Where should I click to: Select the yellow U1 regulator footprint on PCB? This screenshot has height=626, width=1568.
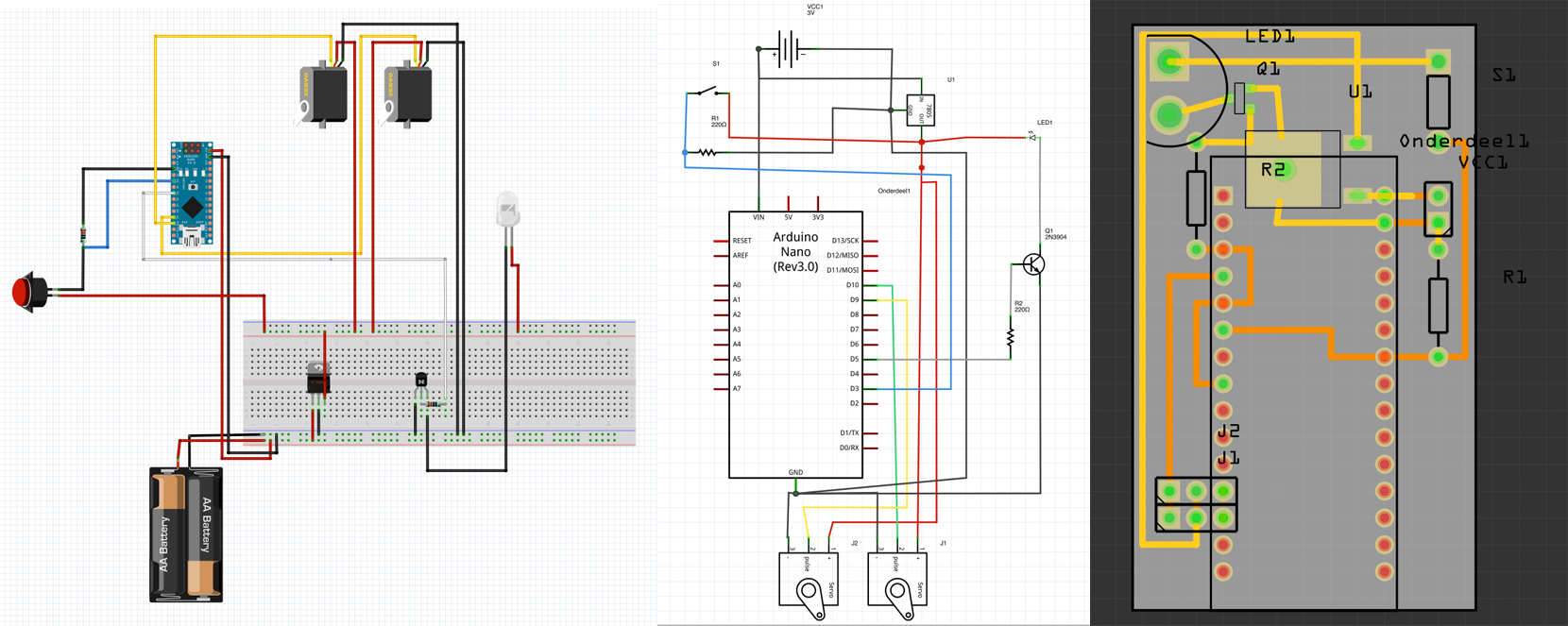[x=1293, y=170]
